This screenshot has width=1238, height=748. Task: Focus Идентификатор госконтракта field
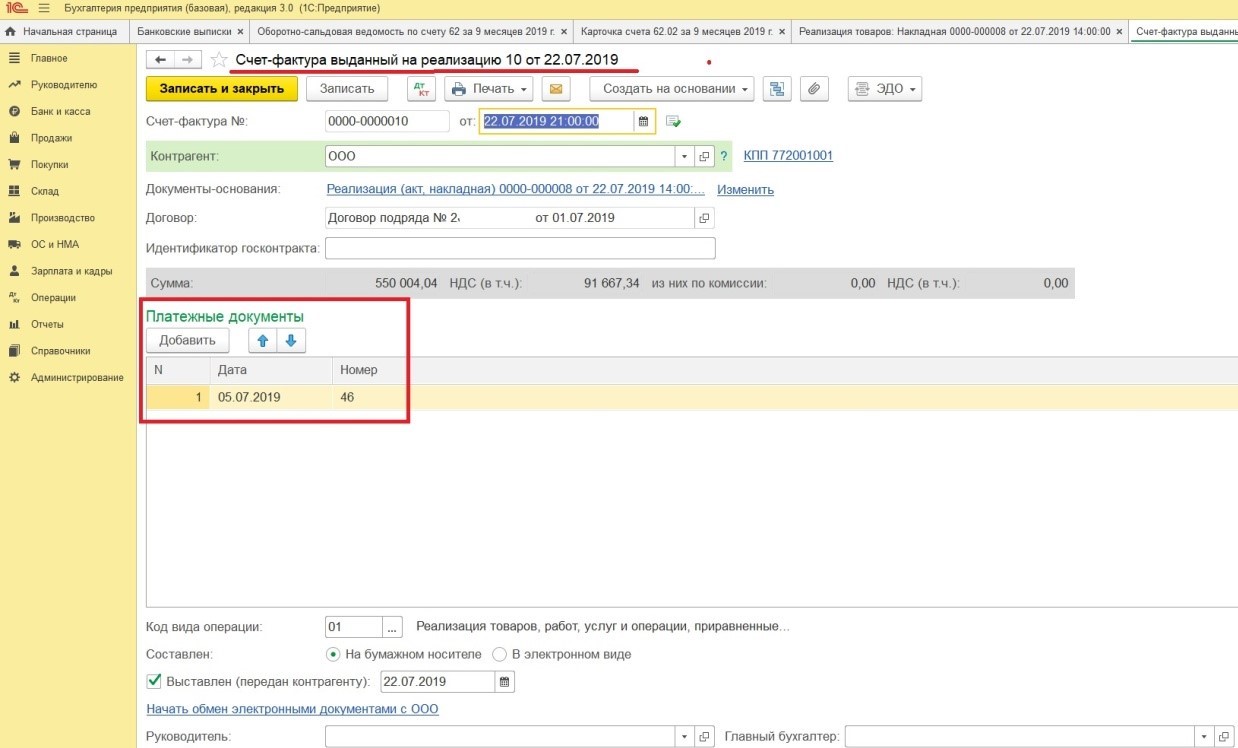(x=521, y=248)
